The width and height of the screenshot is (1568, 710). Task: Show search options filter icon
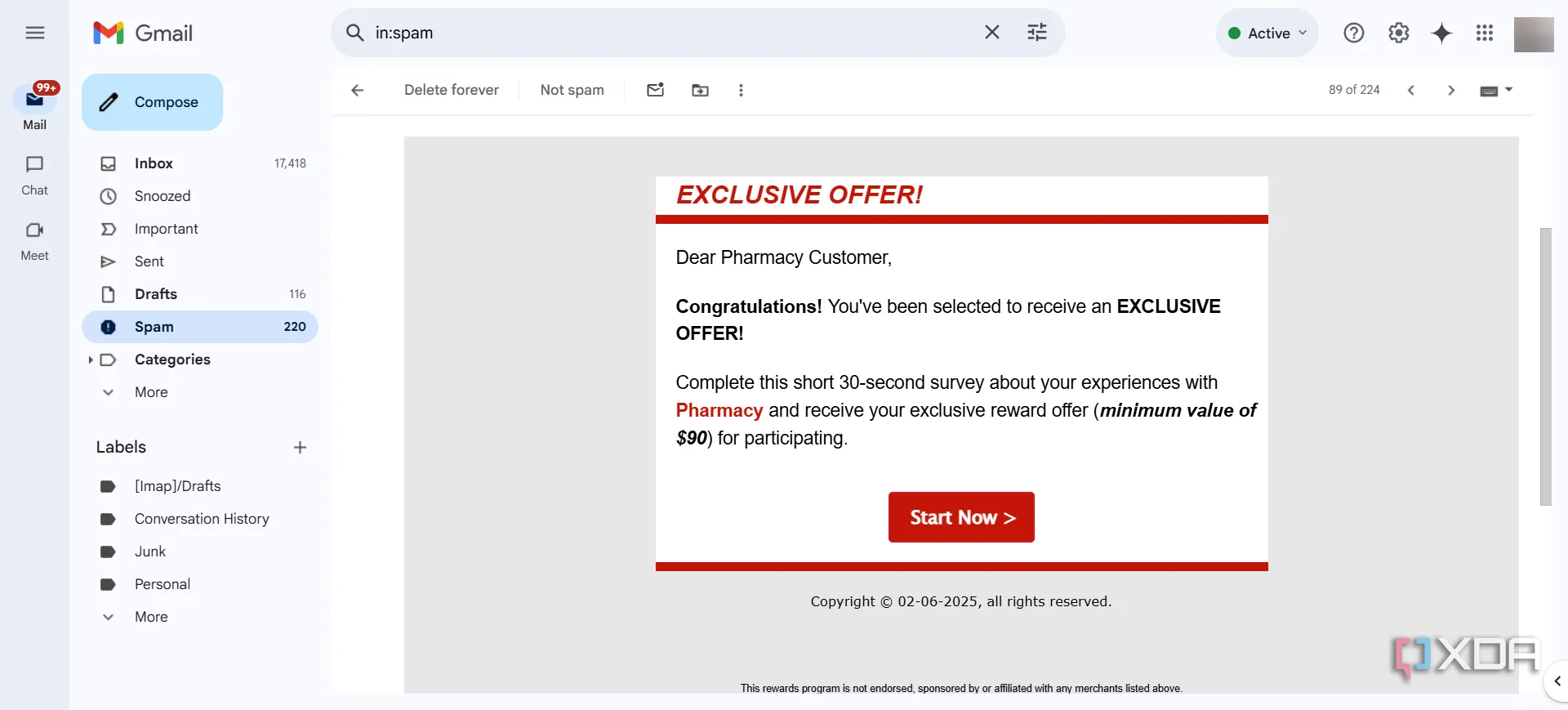tap(1036, 33)
